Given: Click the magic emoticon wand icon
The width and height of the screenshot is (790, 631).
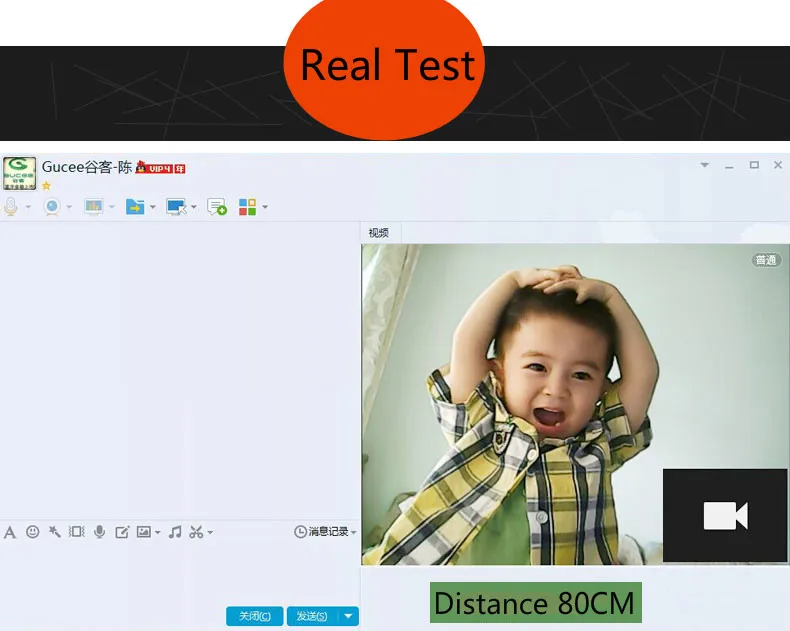Looking at the screenshot, I should pyautogui.click(x=54, y=532).
